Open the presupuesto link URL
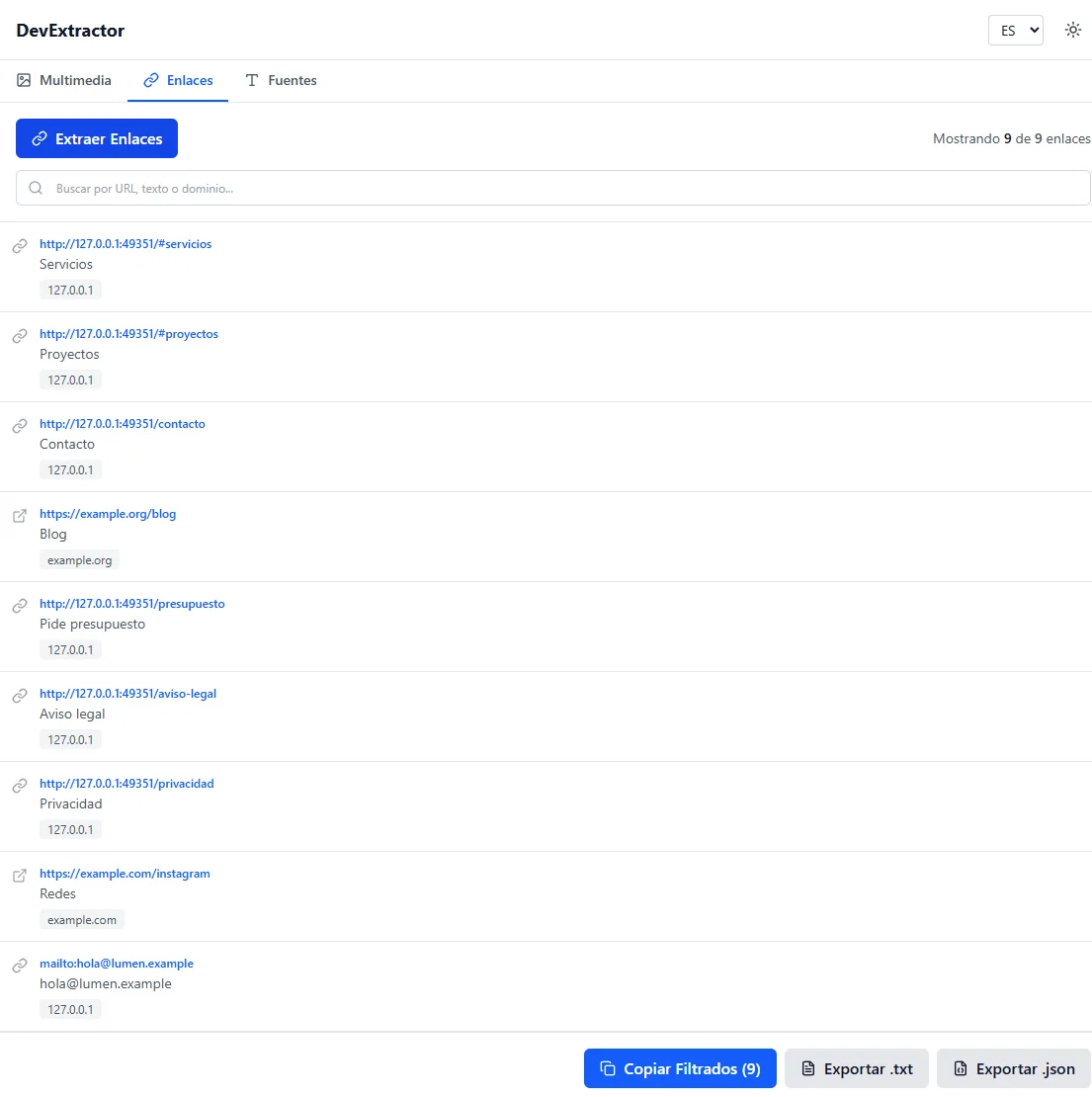1092x1097 pixels. pyautogui.click(x=132, y=603)
